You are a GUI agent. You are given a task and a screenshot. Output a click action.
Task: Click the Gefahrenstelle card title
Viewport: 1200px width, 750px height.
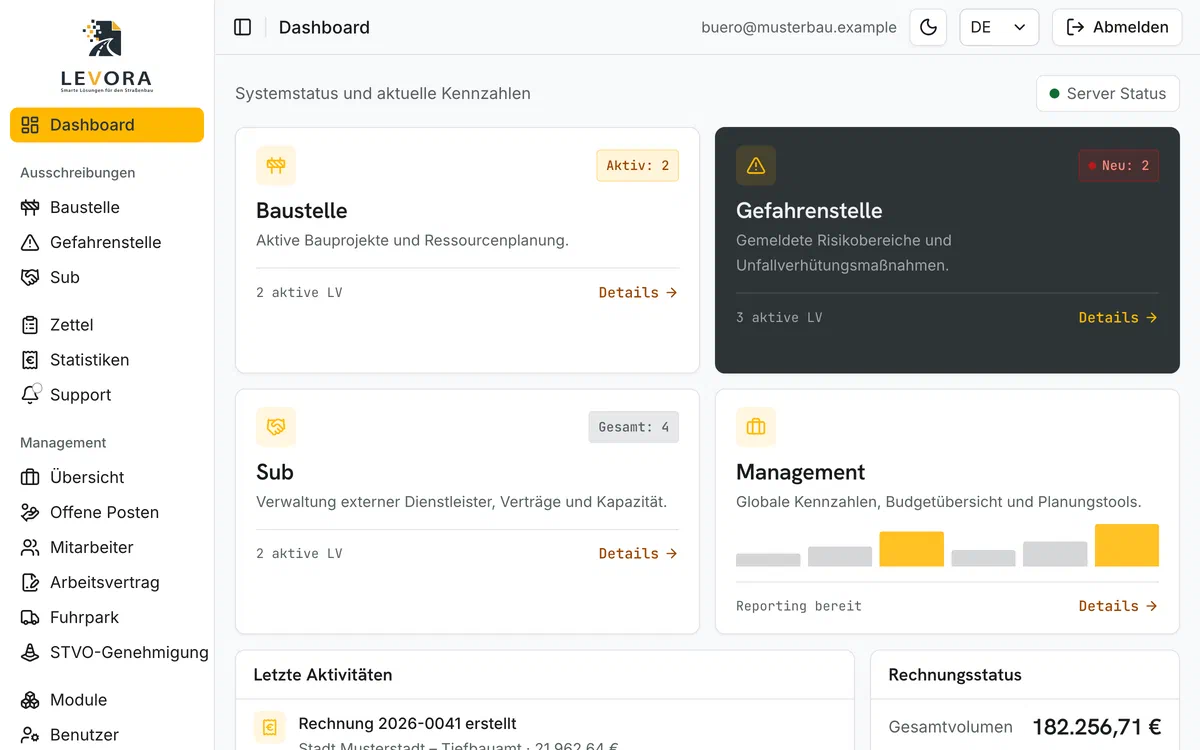[x=809, y=211]
